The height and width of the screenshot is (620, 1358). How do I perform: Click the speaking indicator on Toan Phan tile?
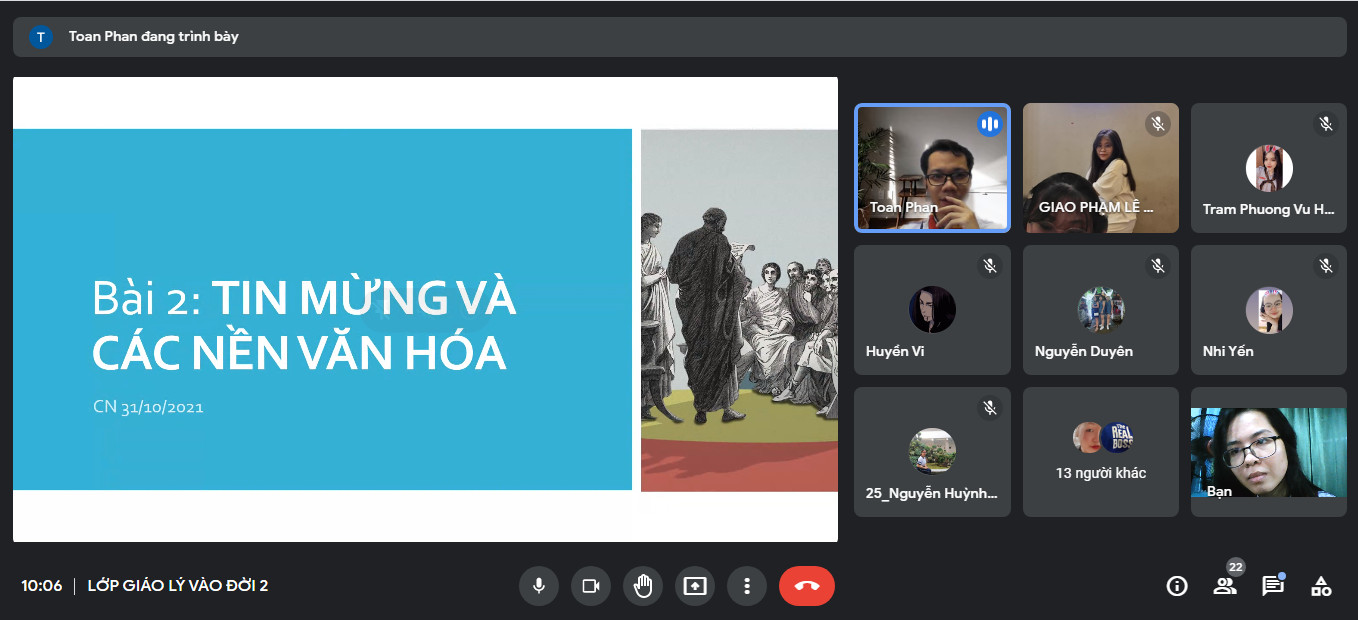(x=989, y=124)
